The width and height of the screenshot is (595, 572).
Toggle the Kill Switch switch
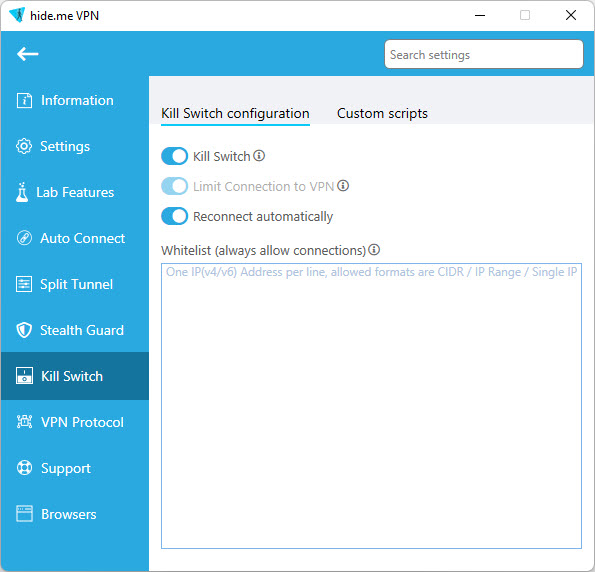click(175, 156)
